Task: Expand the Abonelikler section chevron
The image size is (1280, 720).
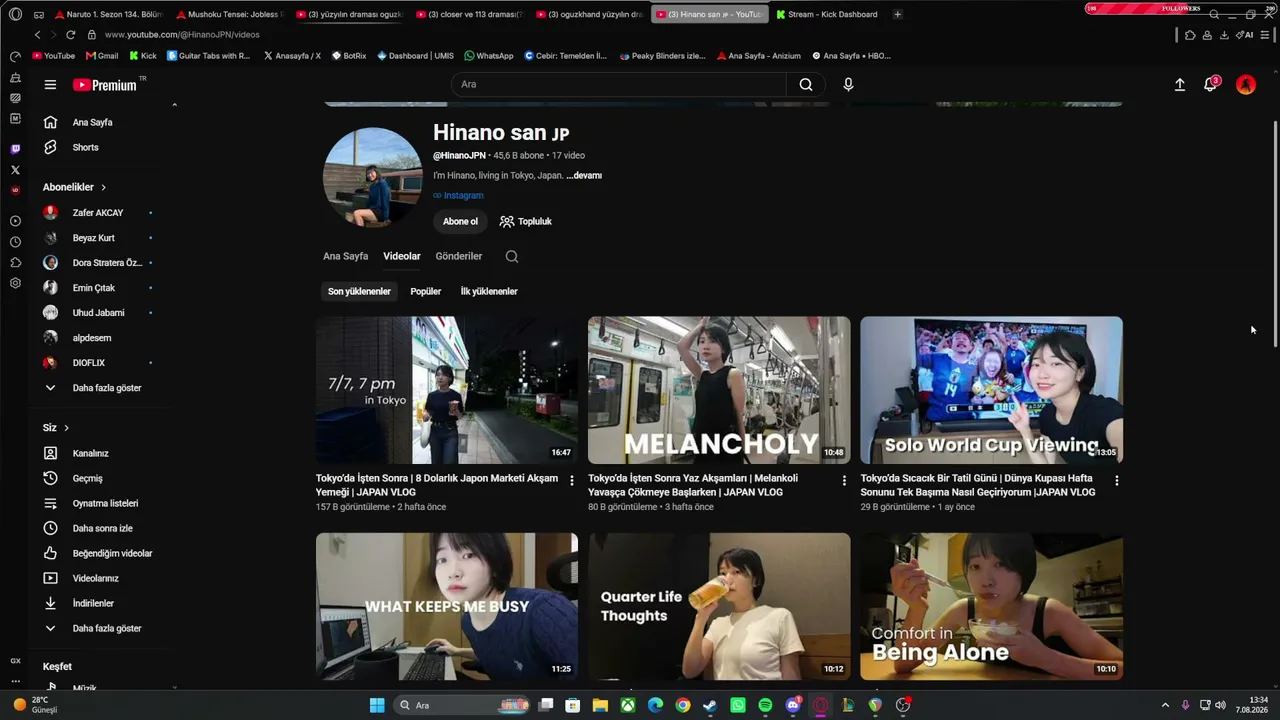Action: (x=103, y=187)
